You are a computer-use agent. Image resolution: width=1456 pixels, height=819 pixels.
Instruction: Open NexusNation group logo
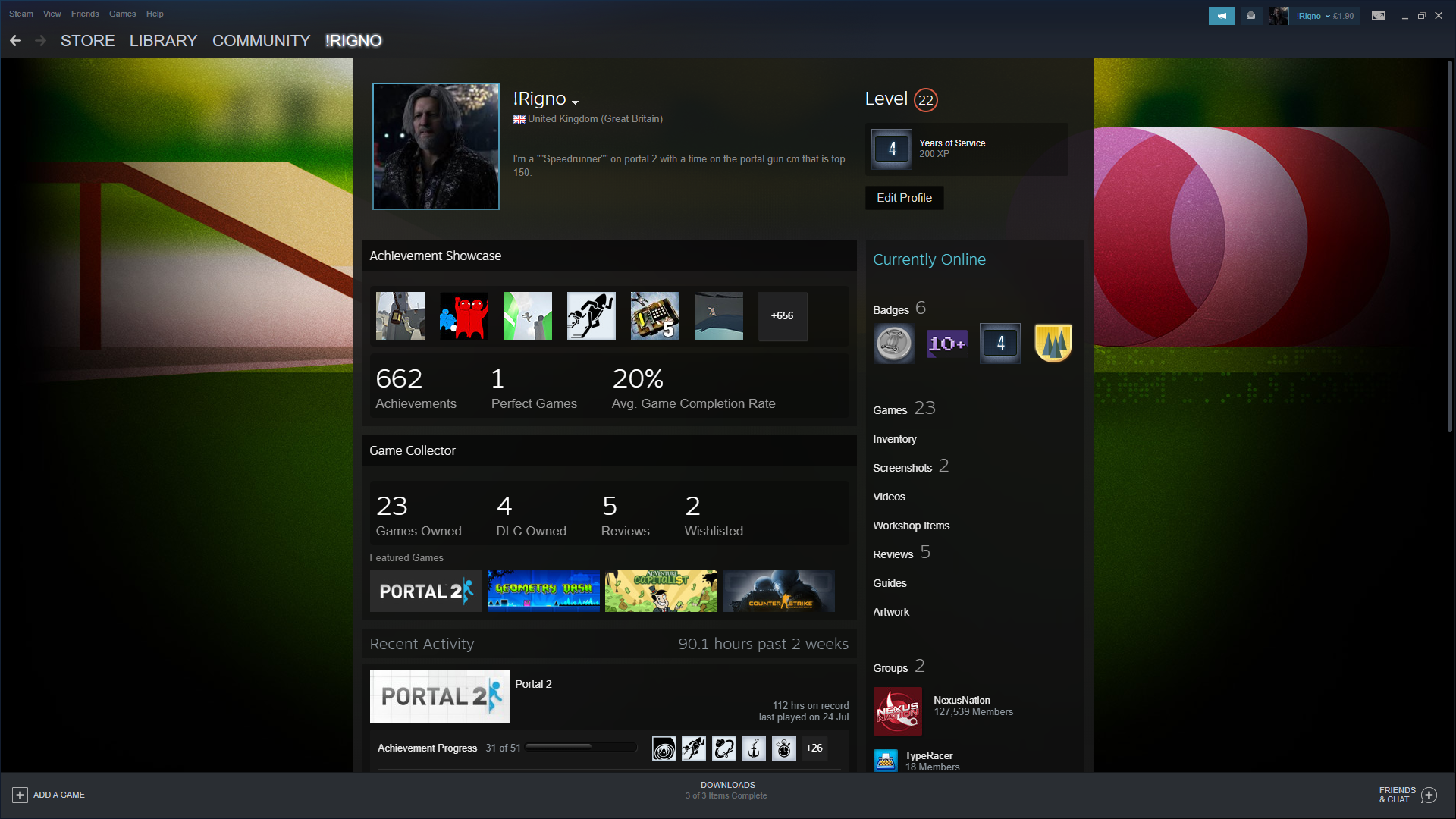tap(898, 711)
